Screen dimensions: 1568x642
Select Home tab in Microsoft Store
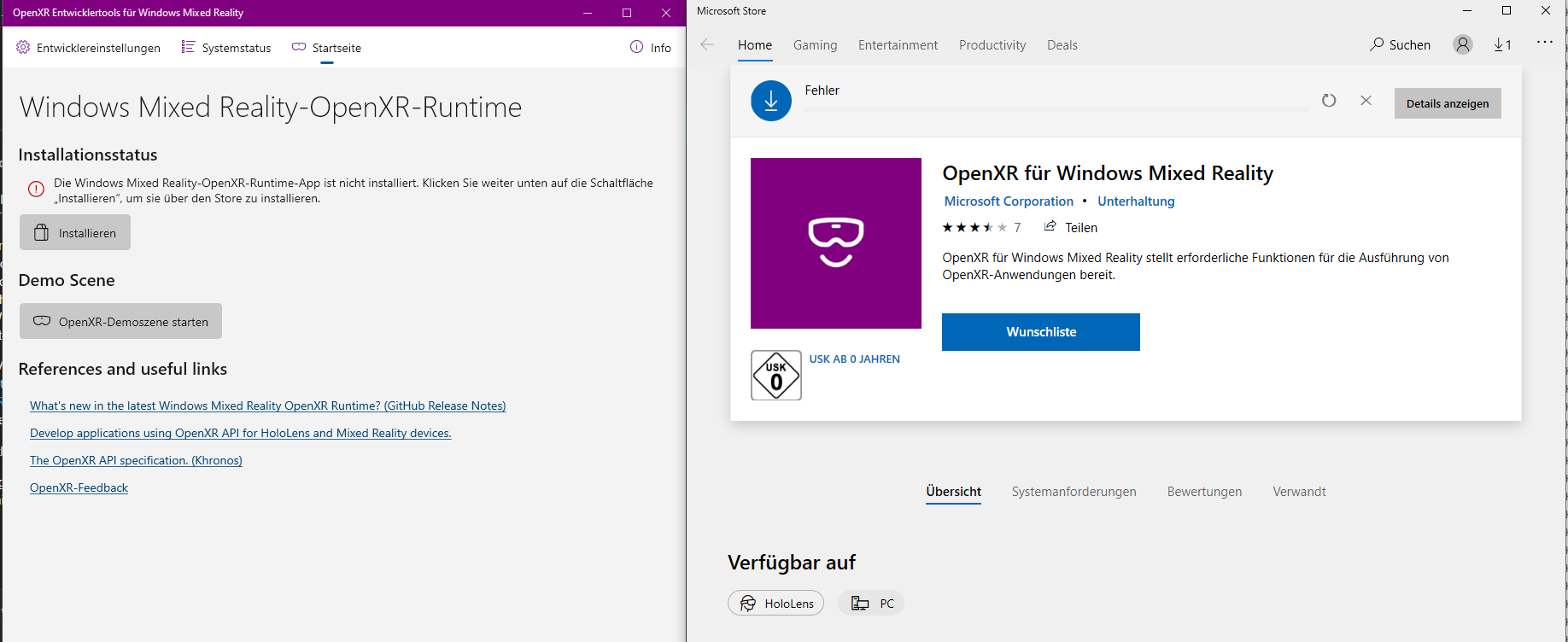[755, 45]
